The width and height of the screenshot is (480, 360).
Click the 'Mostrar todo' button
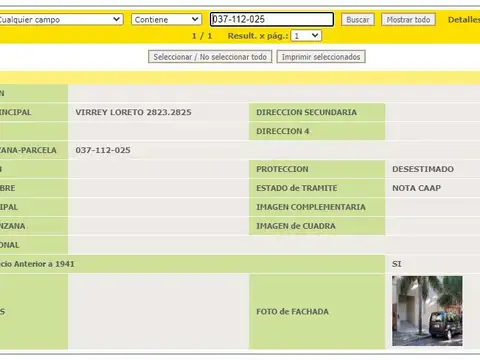pos(408,20)
